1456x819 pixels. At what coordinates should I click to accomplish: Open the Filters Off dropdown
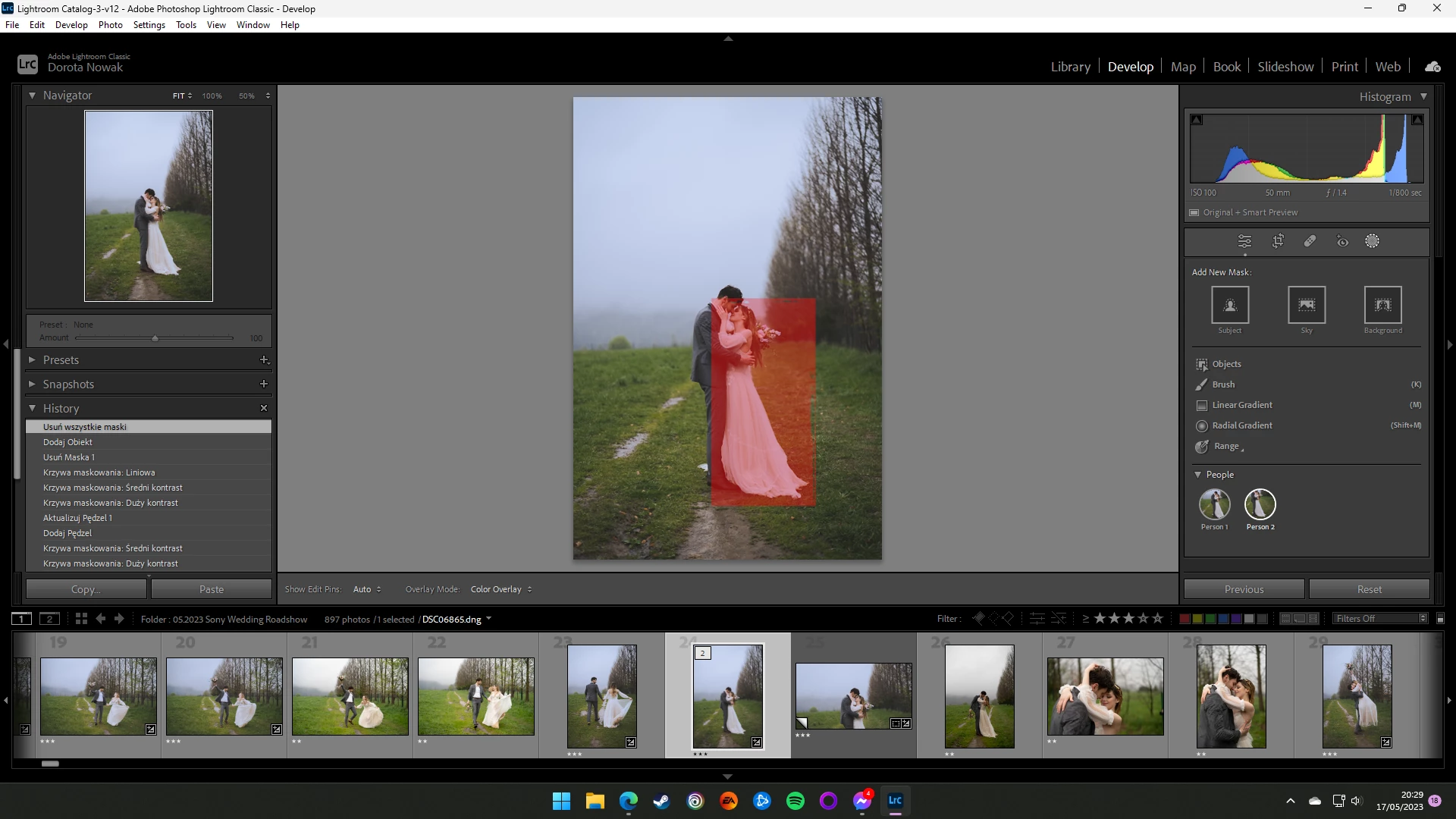coord(1381,619)
